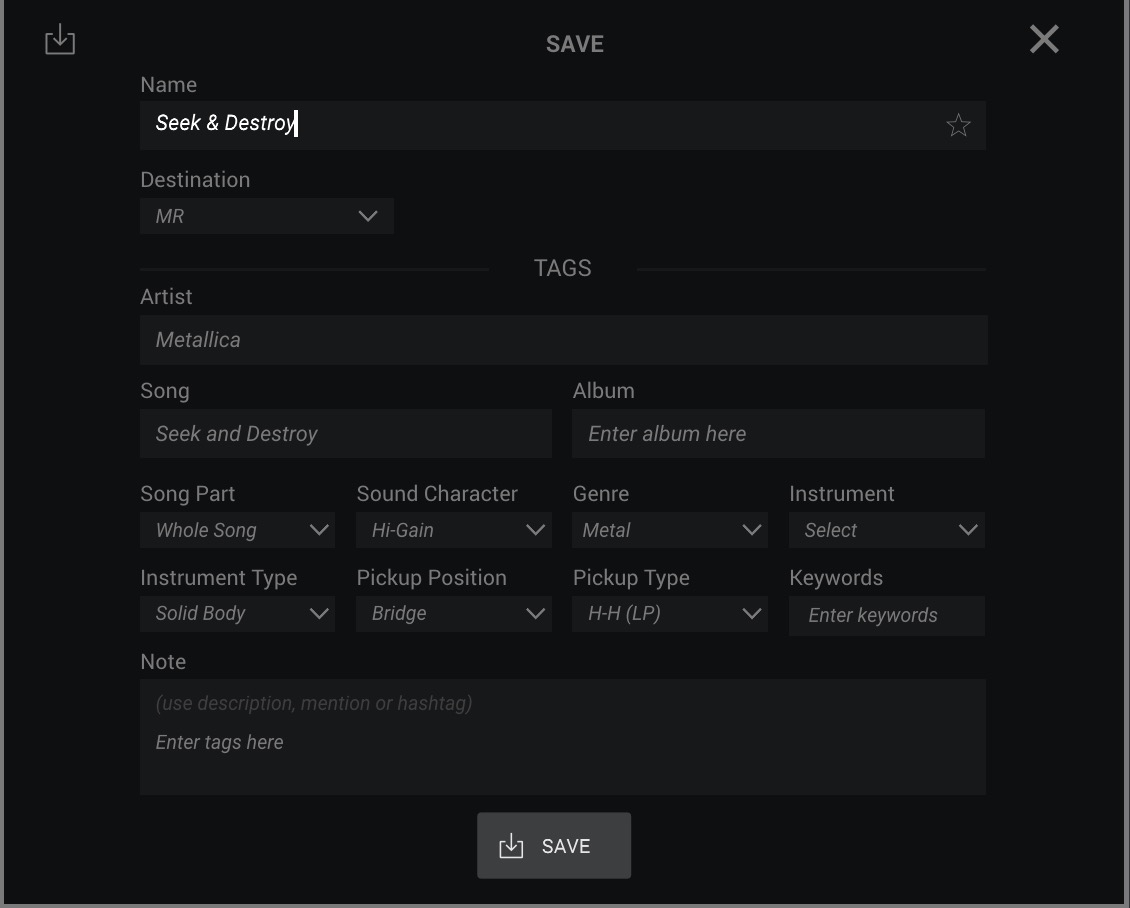This screenshot has height=908, width=1130.
Task: Open the Destination dropdown showing MR
Action: pyautogui.click(x=267, y=216)
